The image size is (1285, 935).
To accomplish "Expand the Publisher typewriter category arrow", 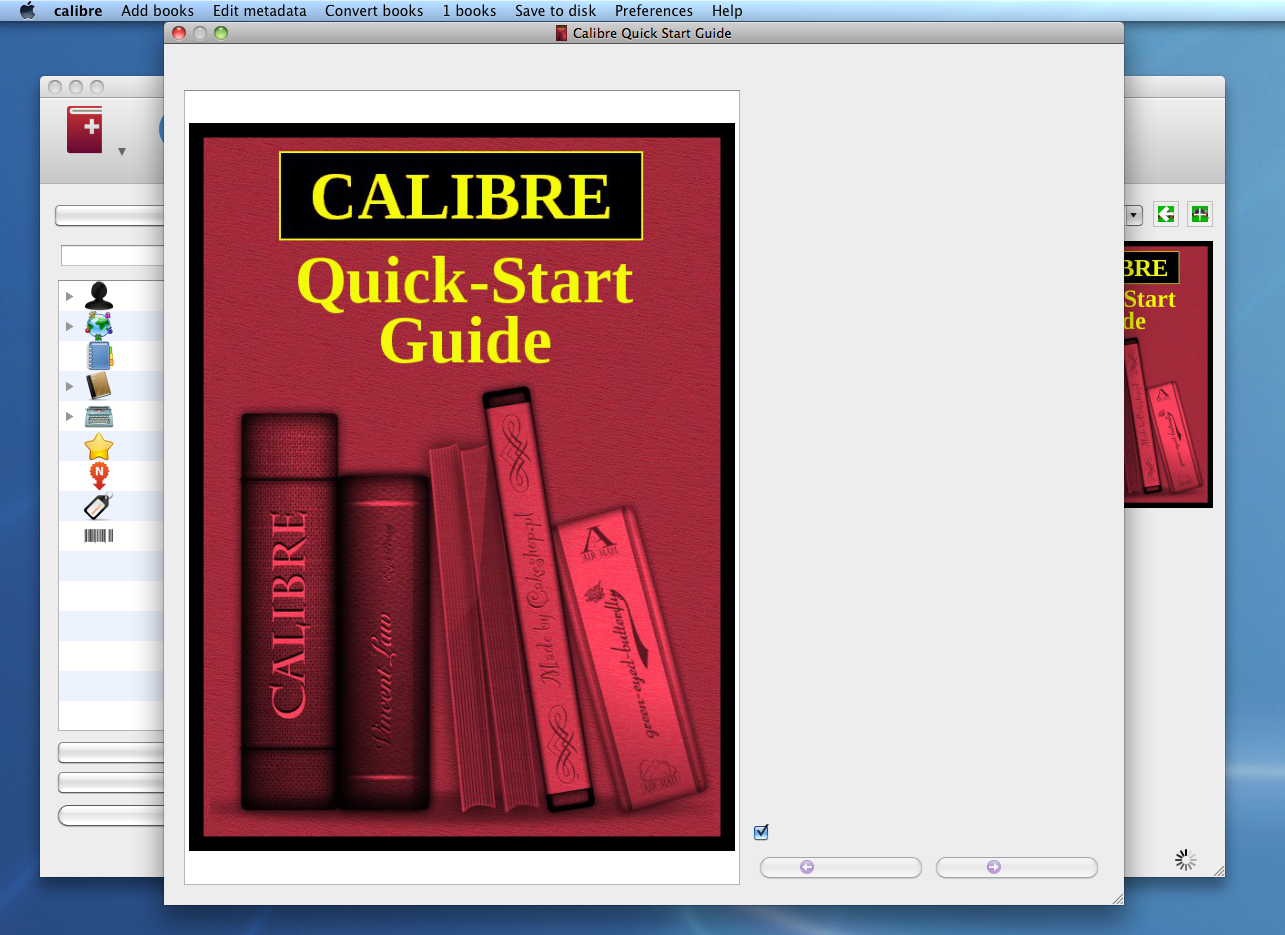I will tap(70, 416).
